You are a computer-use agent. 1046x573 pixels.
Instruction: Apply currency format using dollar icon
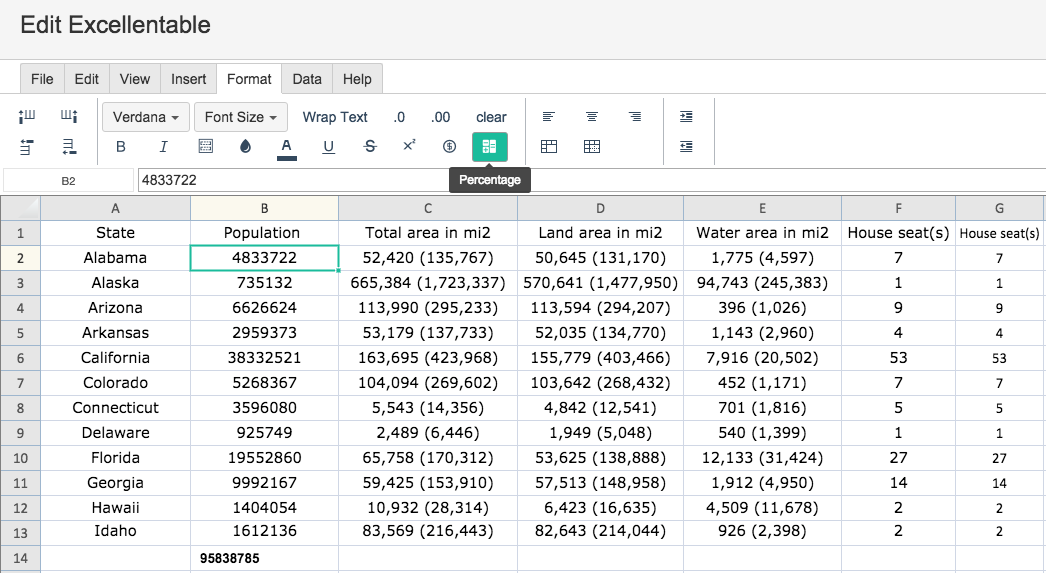(x=450, y=147)
